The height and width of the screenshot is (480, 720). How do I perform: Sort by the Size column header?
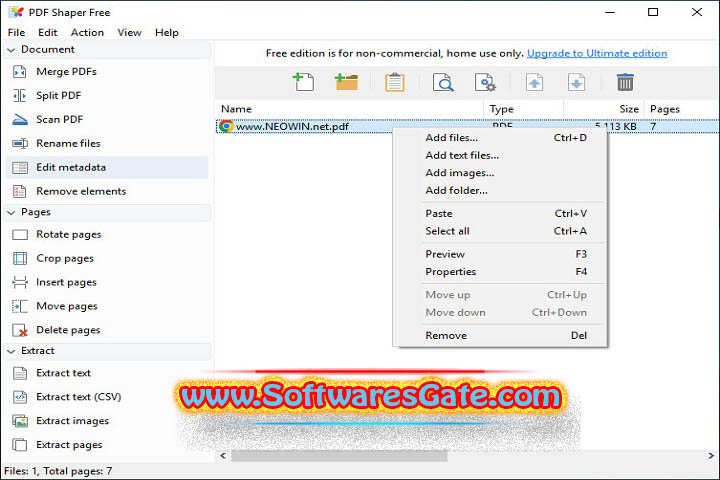tap(603, 109)
